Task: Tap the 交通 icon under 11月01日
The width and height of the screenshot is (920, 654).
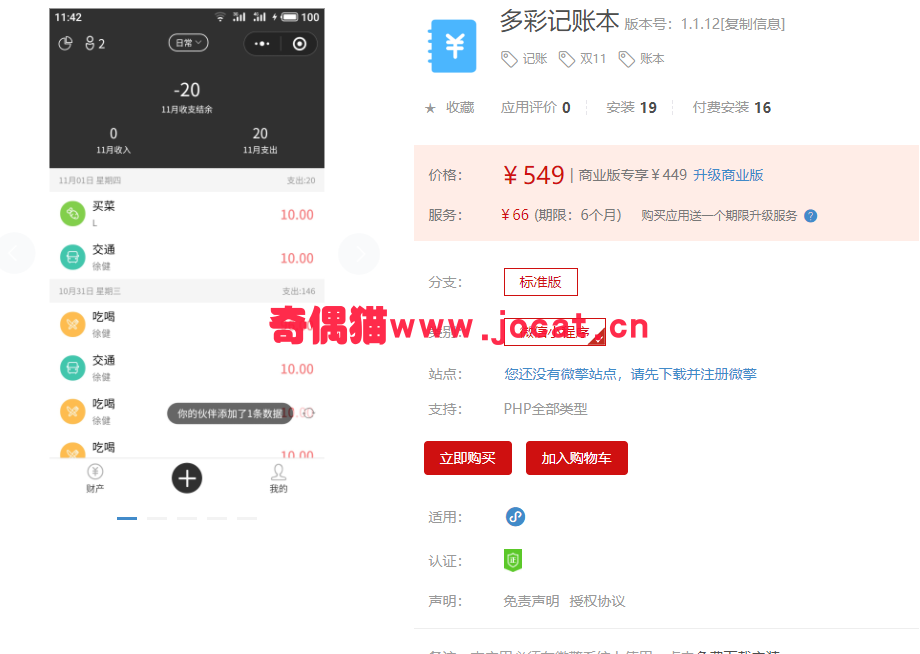Action: 73,257
